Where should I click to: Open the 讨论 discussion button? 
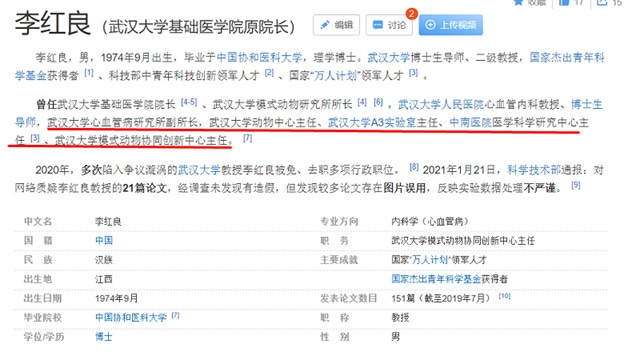(389, 25)
